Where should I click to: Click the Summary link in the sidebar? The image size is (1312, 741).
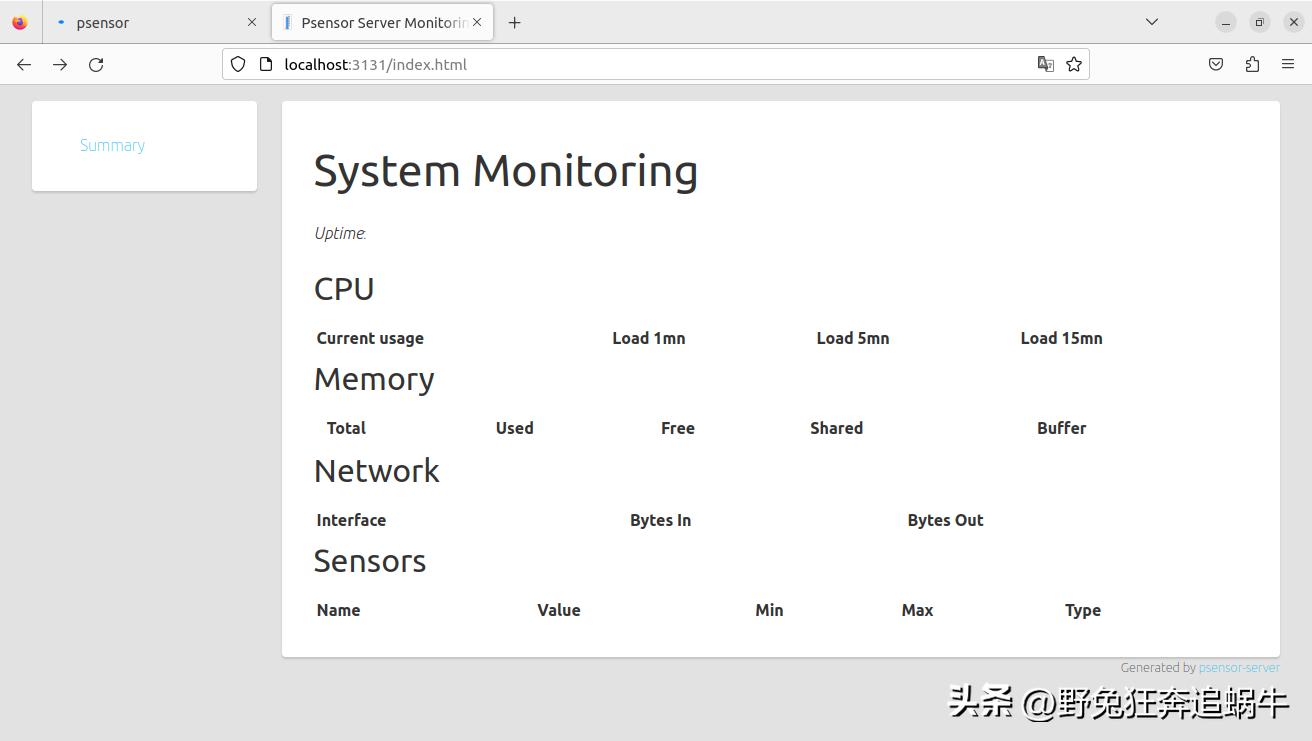pyautogui.click(x=112, y=145)
